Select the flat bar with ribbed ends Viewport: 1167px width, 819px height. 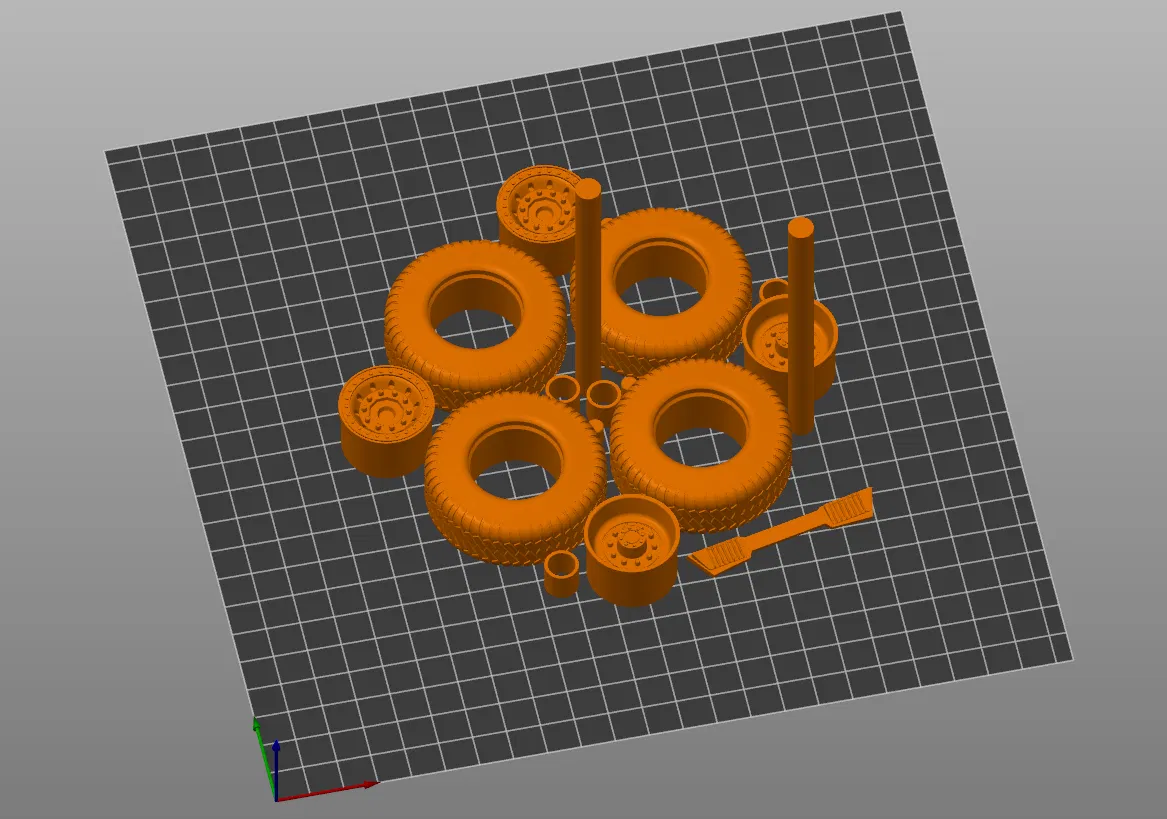click(780, 531)
